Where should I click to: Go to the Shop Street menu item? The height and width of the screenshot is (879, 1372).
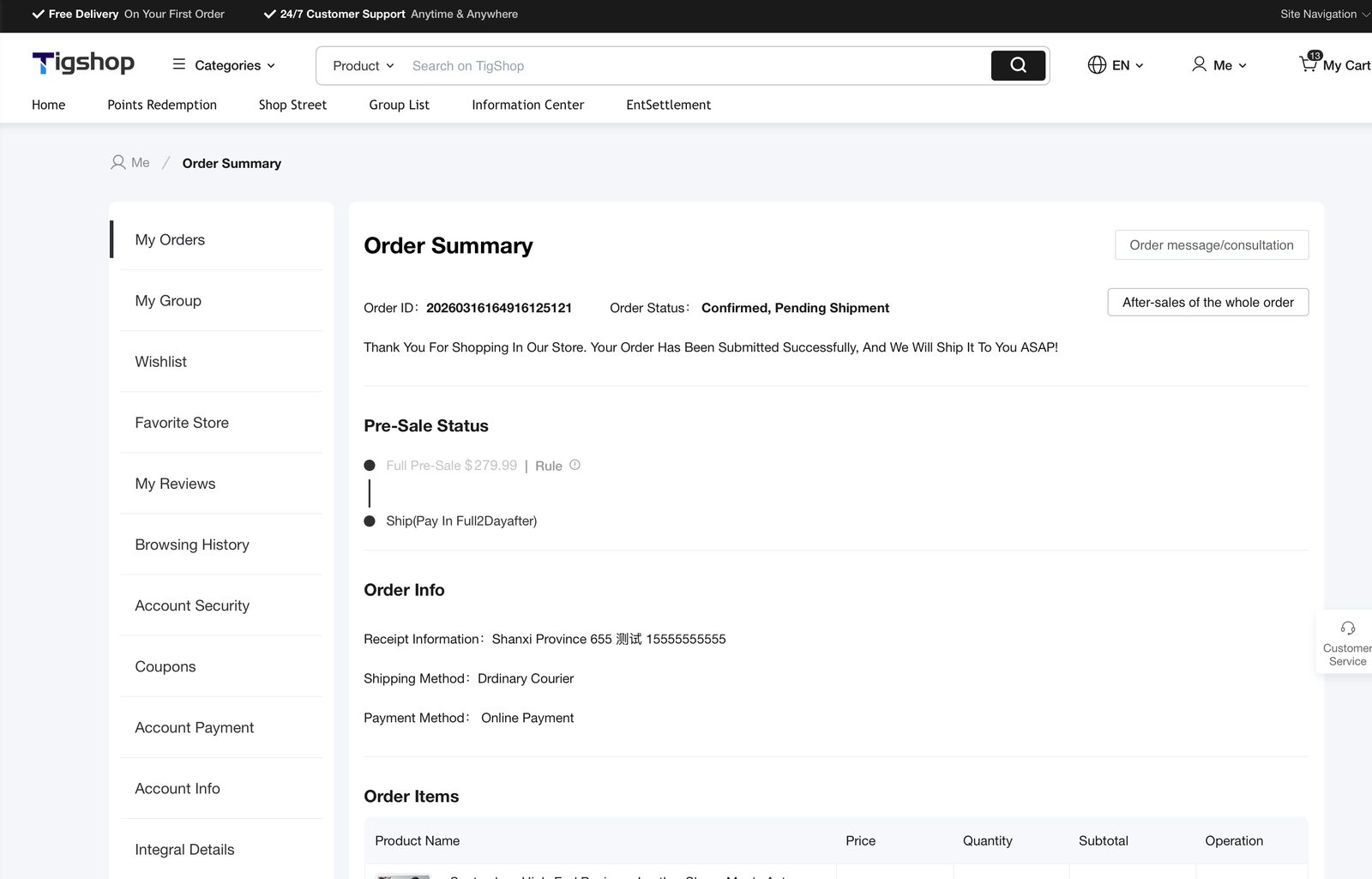click(292, 105)
